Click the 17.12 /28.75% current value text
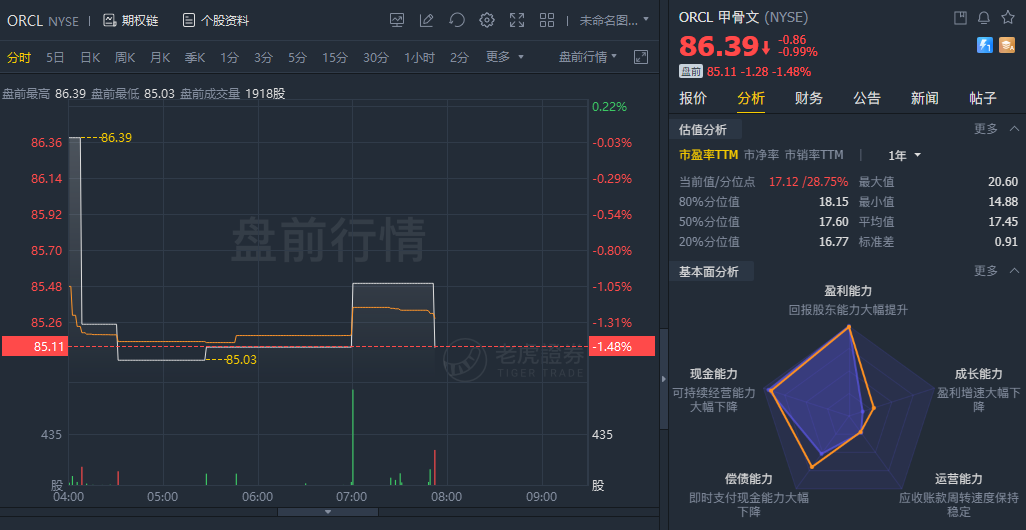The image size is (1026, 530). click(808, 182)
